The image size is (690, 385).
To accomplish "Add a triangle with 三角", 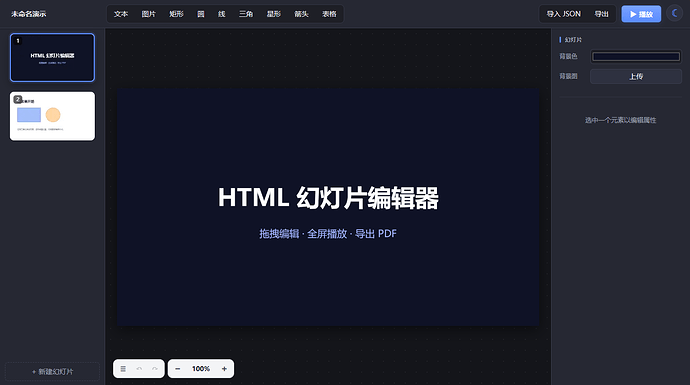I will click(x=246, y=14).
